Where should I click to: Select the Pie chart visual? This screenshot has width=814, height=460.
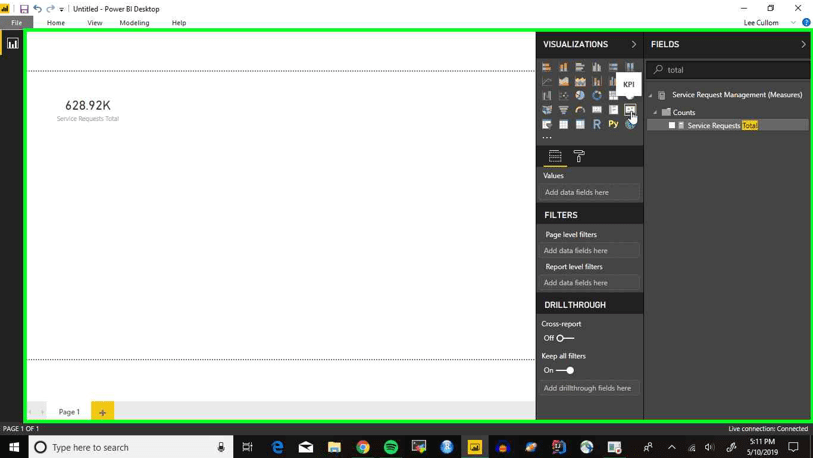[x=580, y=96]
